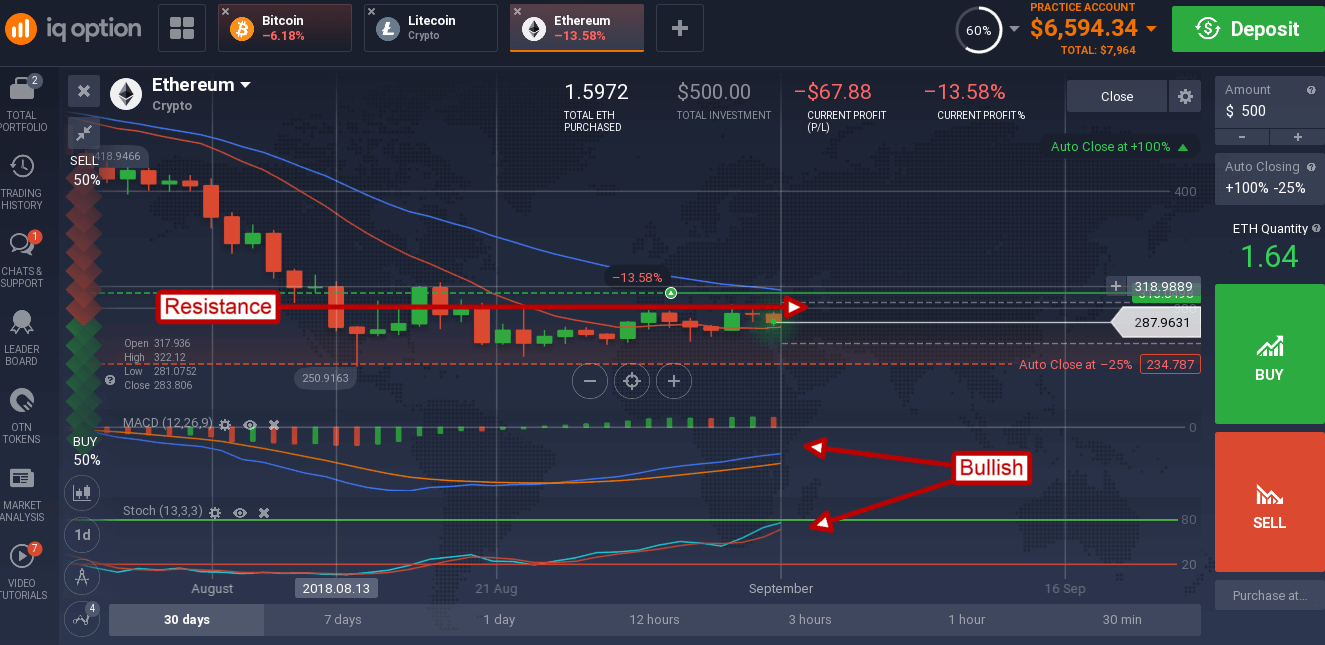This screenshot has height=645, width=1325.
Task: Open the asset grid layout icon
Action: [182, 28]
